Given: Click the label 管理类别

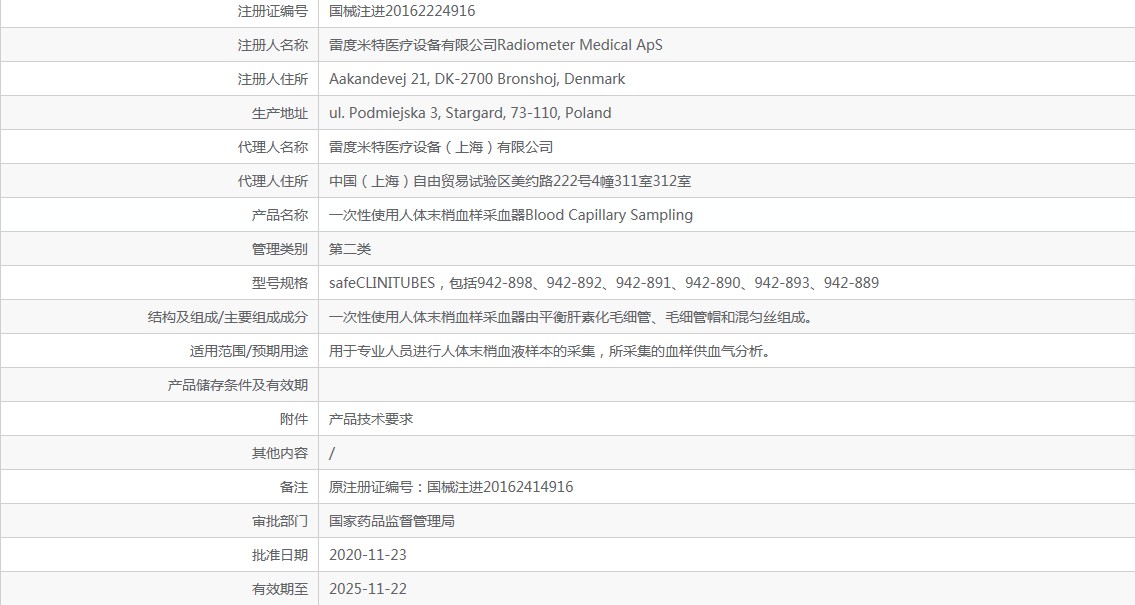Looking at the screenshot, I should tap(280, 249).
